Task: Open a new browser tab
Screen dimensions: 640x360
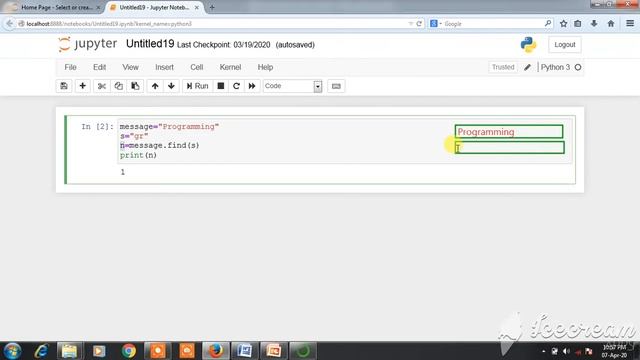Action: 211,7
